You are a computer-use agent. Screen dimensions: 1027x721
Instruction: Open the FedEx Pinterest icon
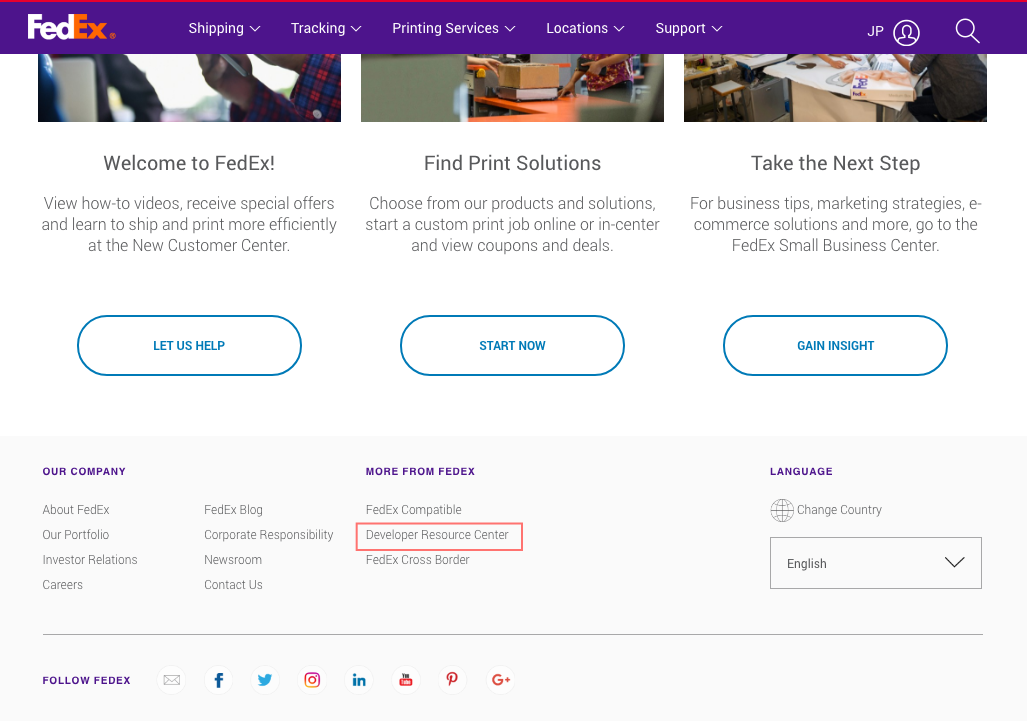(x=452, y=680)
